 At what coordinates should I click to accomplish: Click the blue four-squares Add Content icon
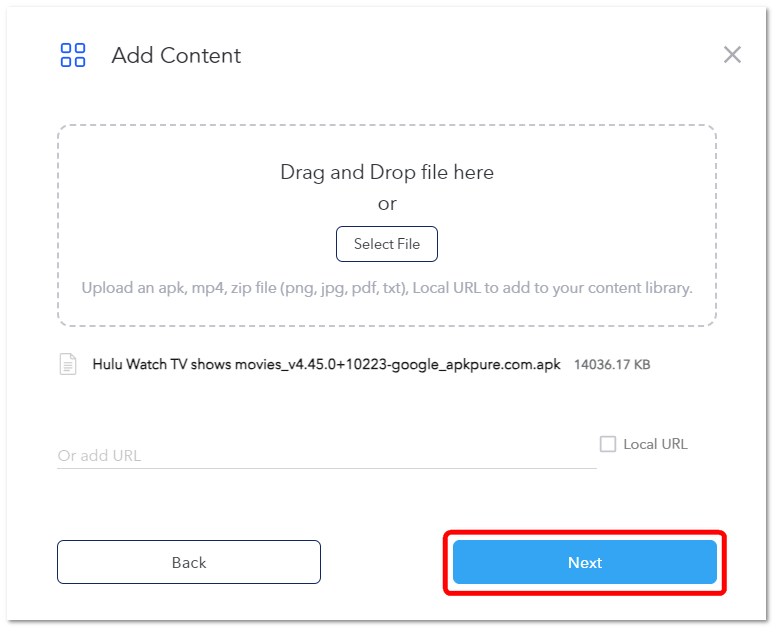(x=72, y=55)
